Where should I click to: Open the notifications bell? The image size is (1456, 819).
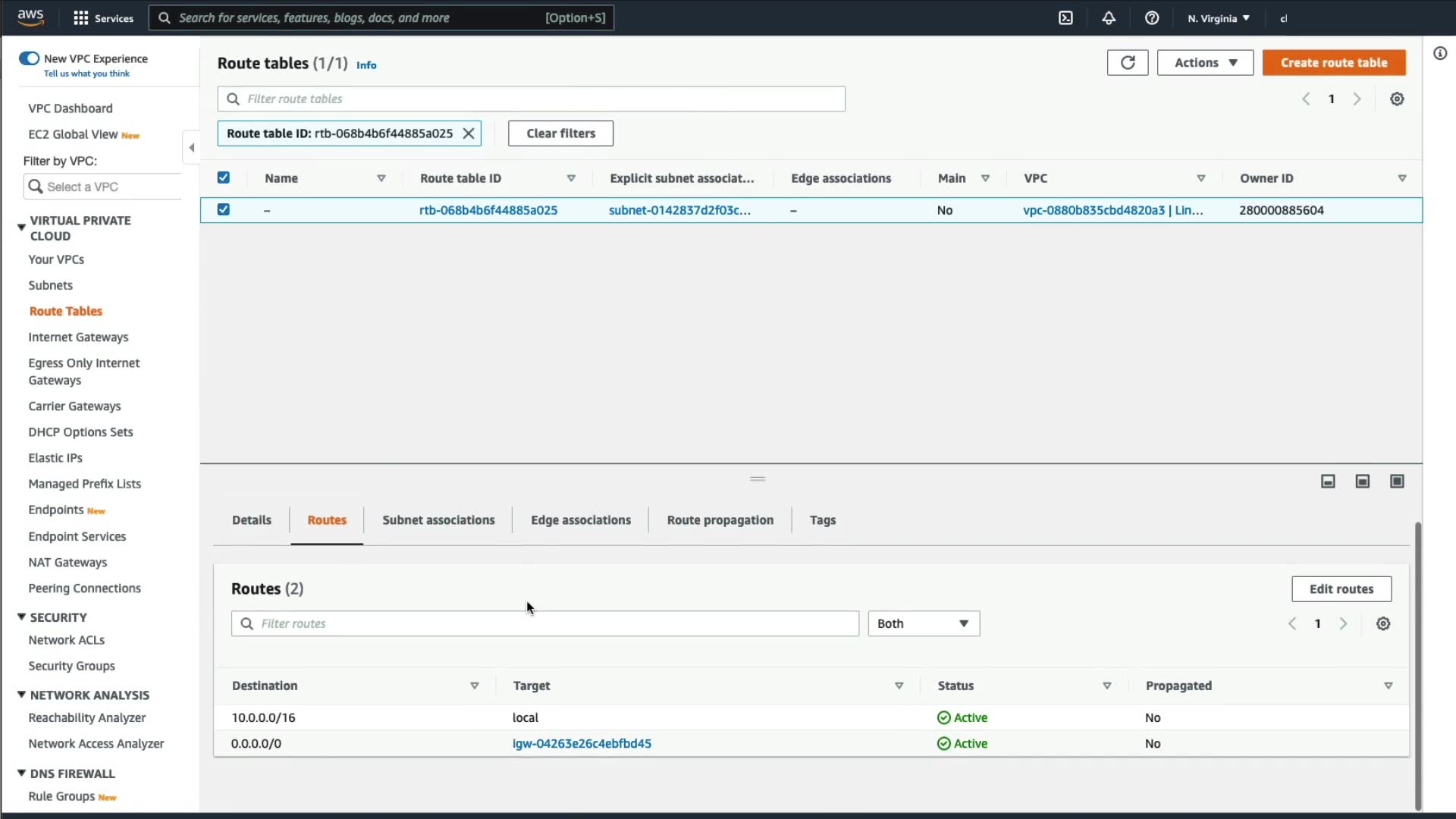pyautogui.click(x=1109, y=18)
